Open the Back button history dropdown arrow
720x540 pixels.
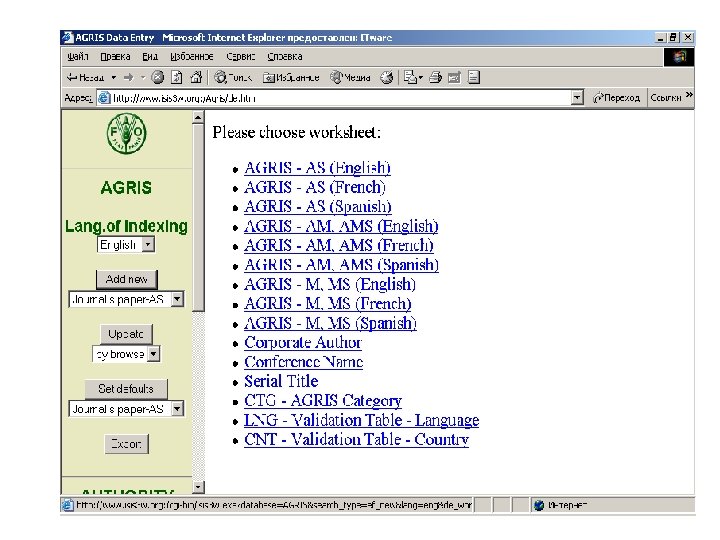click(x=113, y=78)
